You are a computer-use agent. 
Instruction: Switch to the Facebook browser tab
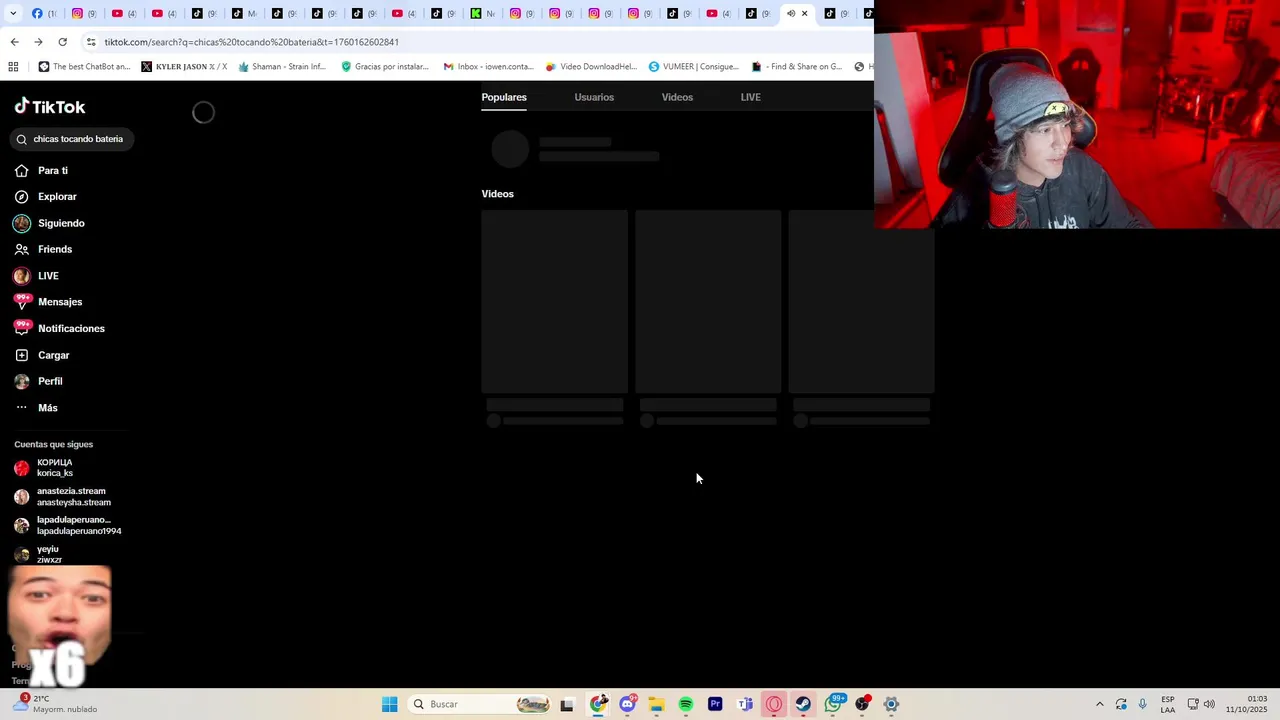43,14
